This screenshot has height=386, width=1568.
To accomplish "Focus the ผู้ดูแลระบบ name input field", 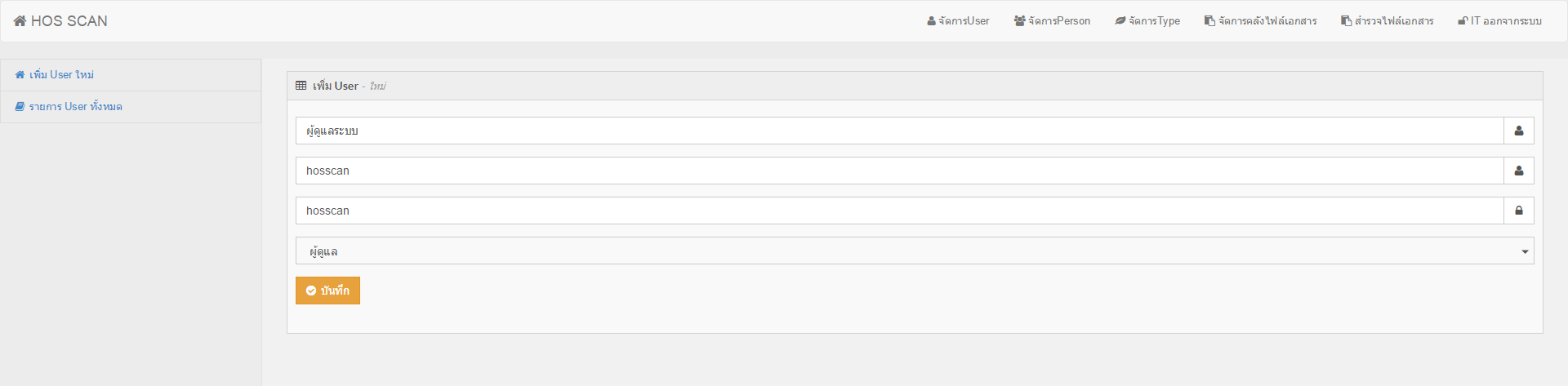I will tap(898, 131).
